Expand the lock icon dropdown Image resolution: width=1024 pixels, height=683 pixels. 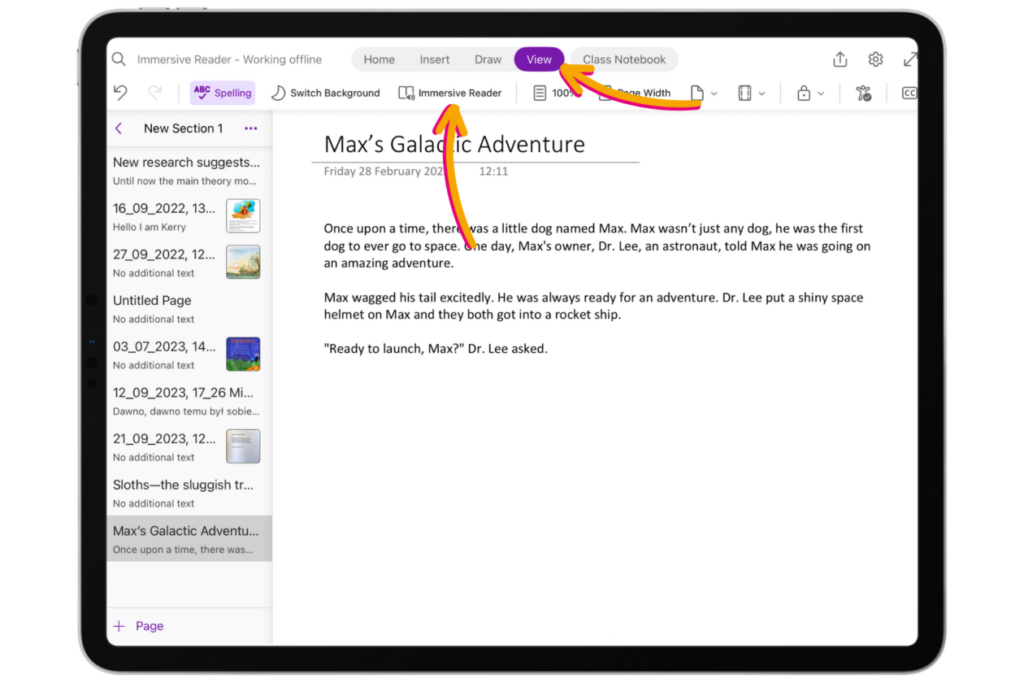pyautogui.click(x=820, y=92)
